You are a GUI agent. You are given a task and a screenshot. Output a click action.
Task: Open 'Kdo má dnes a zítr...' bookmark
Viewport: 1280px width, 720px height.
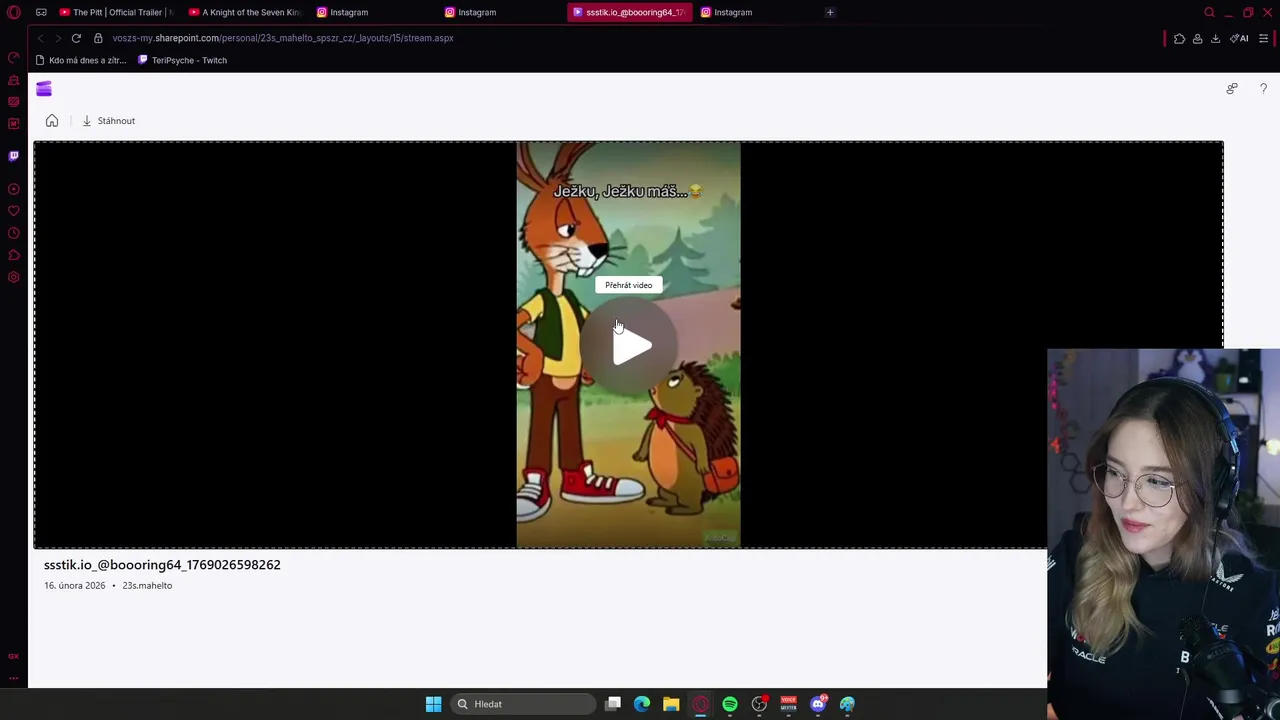(81, 60)
